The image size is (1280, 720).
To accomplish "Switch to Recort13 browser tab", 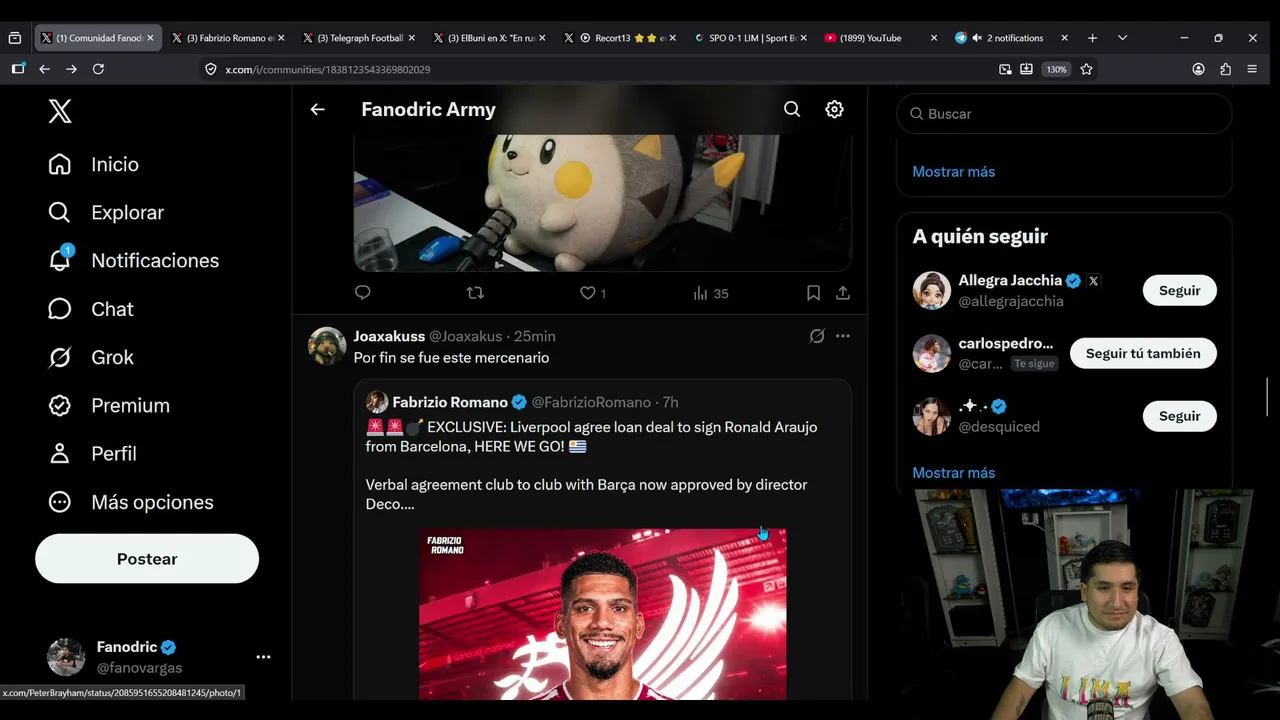I will (x=620, y=38).
